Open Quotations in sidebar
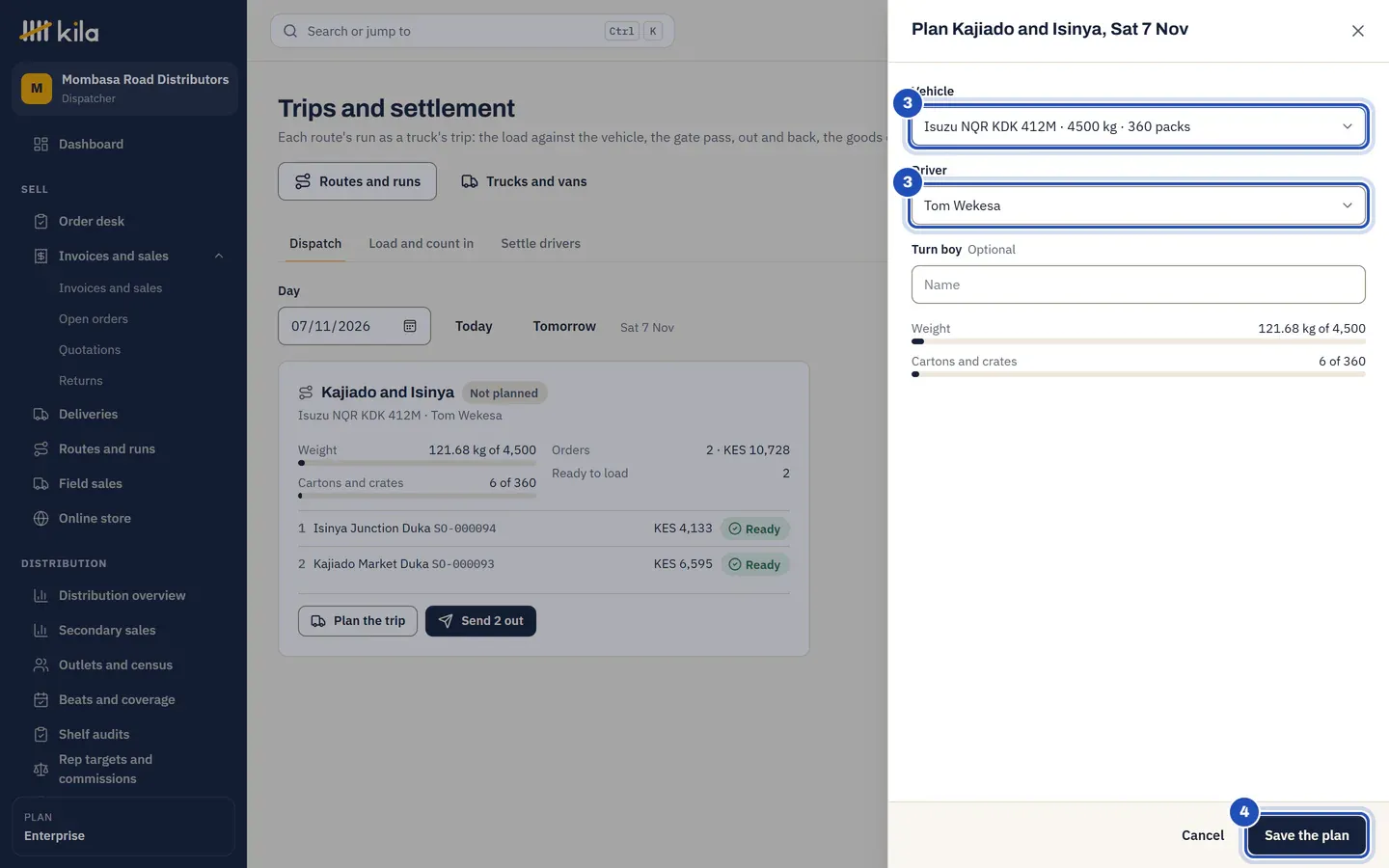1389x868 pixels. coord(90,350)
